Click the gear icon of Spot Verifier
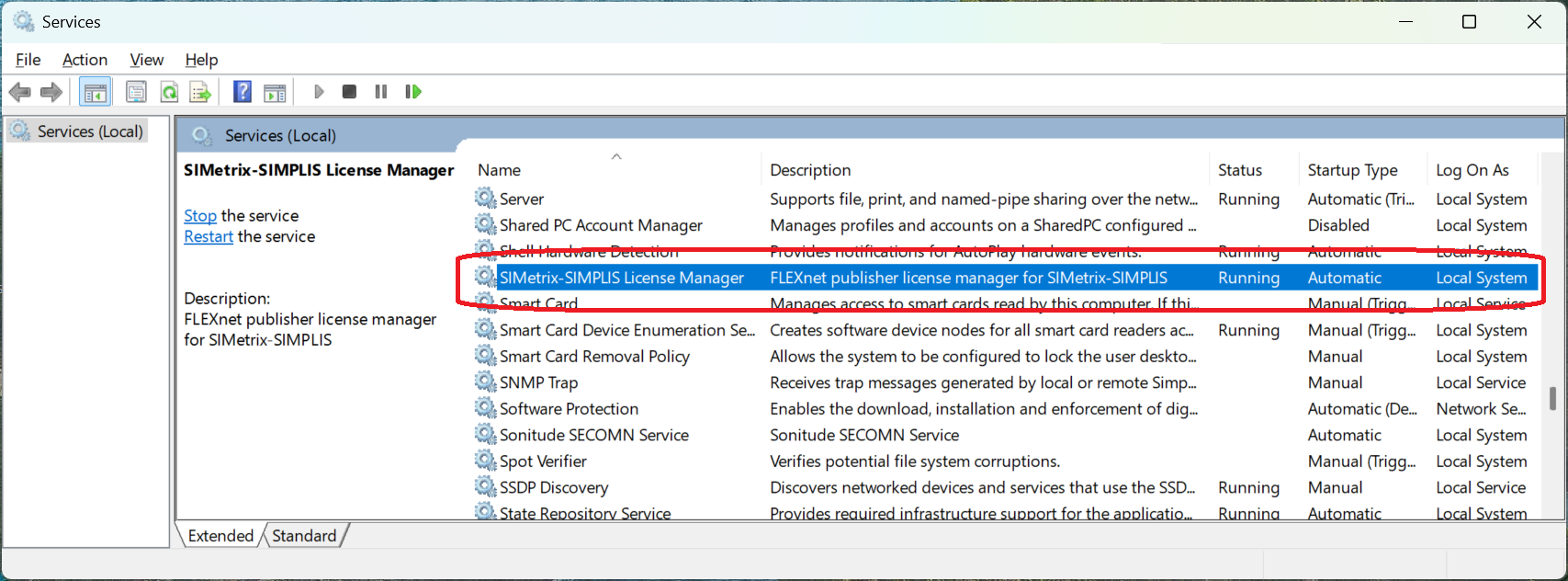Image resolution: width=1568 pixels, height=581 pixels. [x=485, y=461]
